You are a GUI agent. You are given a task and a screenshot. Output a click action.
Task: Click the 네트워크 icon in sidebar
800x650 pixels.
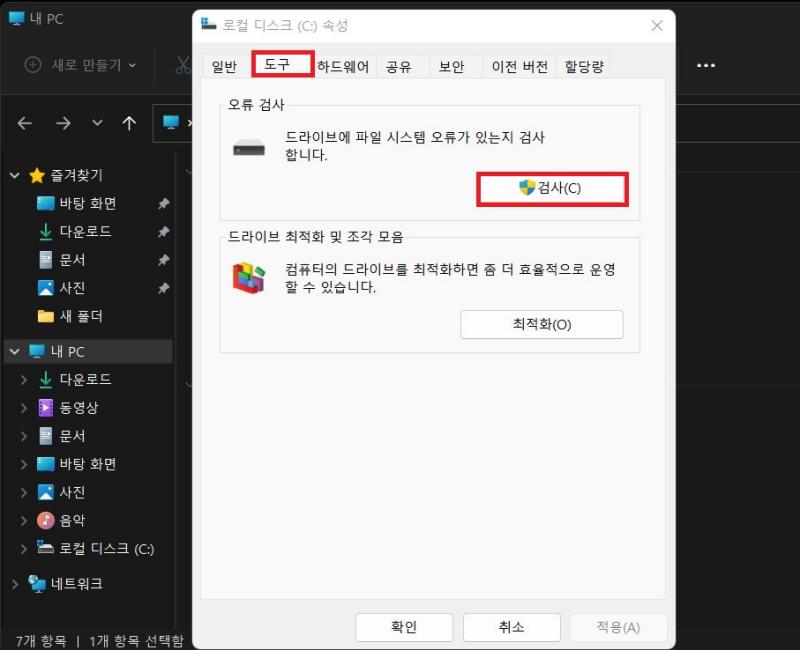coord(37,584)
